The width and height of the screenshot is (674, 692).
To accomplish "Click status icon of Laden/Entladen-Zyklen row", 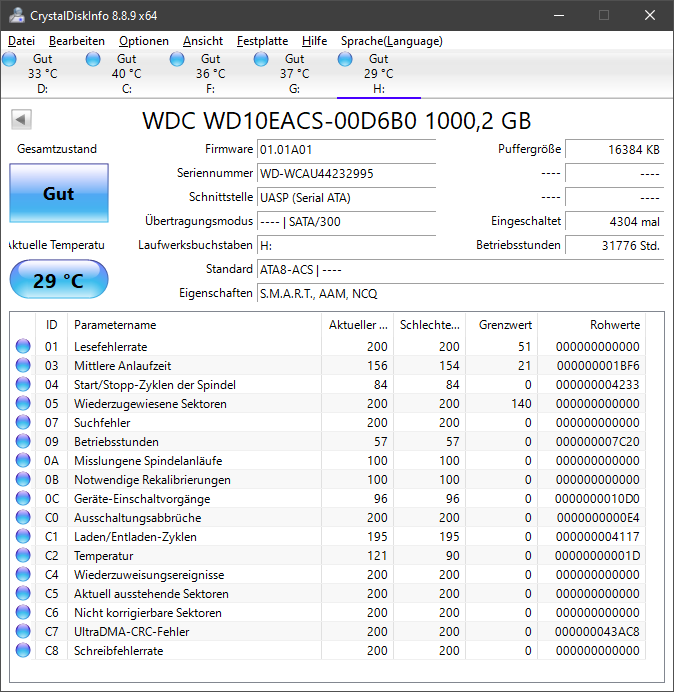I will (23, 537).
